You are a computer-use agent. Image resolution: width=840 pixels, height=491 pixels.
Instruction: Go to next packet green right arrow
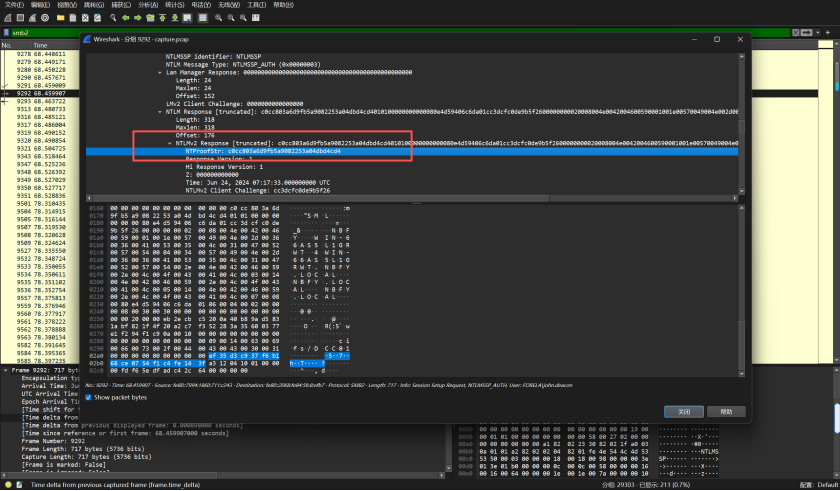(x=137, y=17)
